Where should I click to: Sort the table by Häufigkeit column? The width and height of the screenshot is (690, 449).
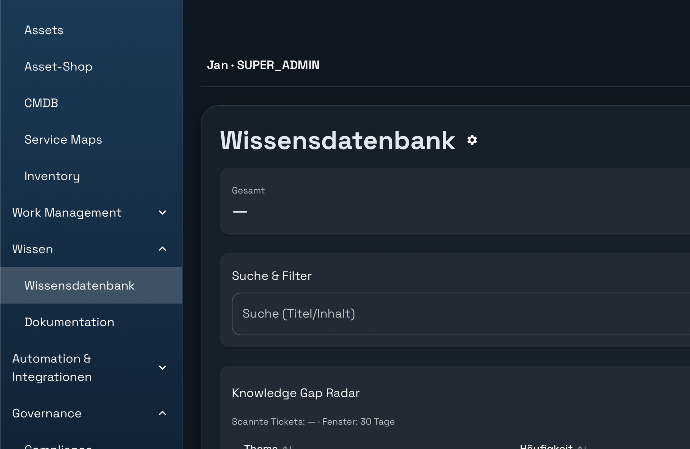(x=547, y=446)
